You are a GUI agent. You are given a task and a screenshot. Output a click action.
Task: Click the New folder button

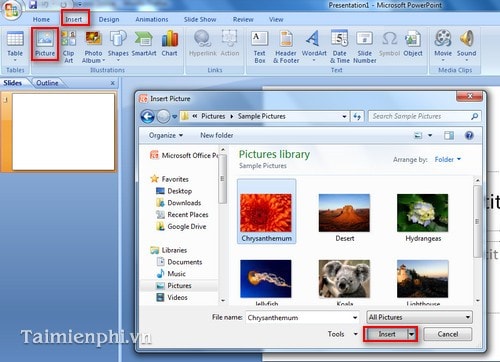click(x=217, y=135)
